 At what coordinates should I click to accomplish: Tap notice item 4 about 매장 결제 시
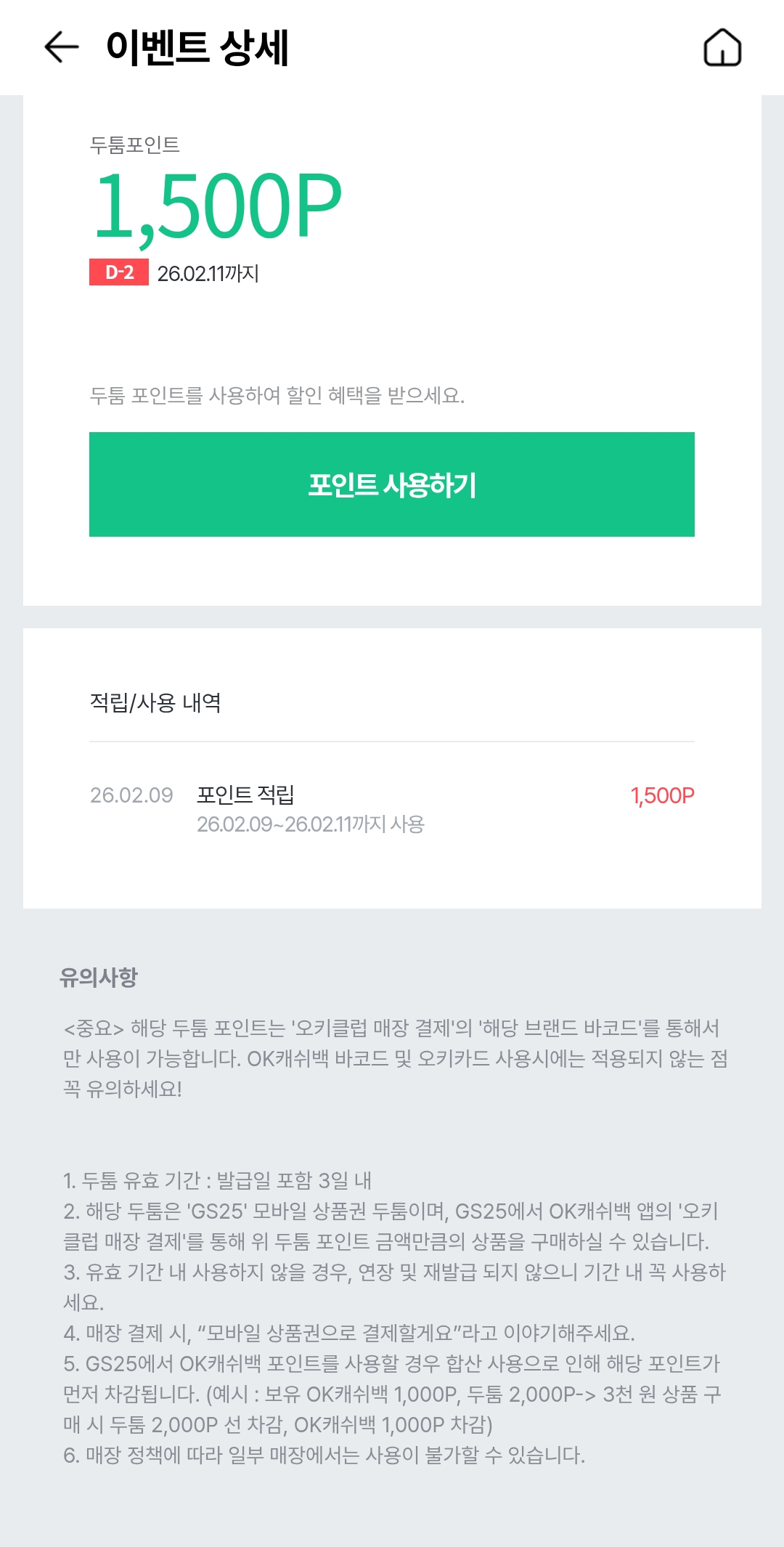(x=349, y=1333)
